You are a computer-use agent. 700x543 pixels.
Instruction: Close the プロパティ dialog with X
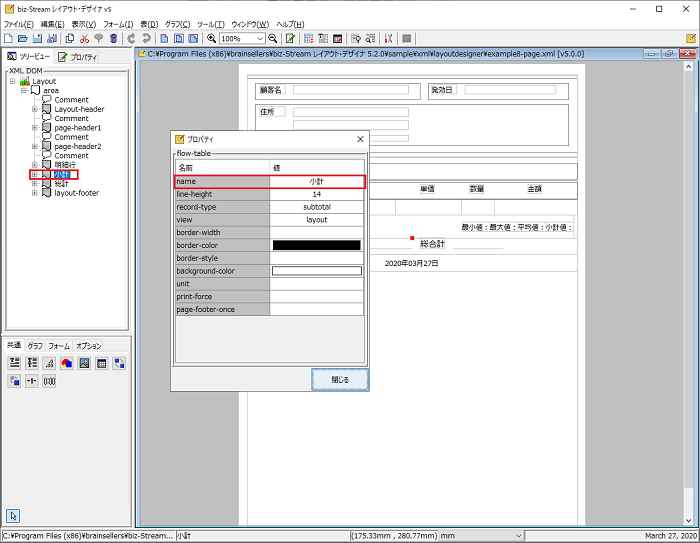tap(360, 139)
